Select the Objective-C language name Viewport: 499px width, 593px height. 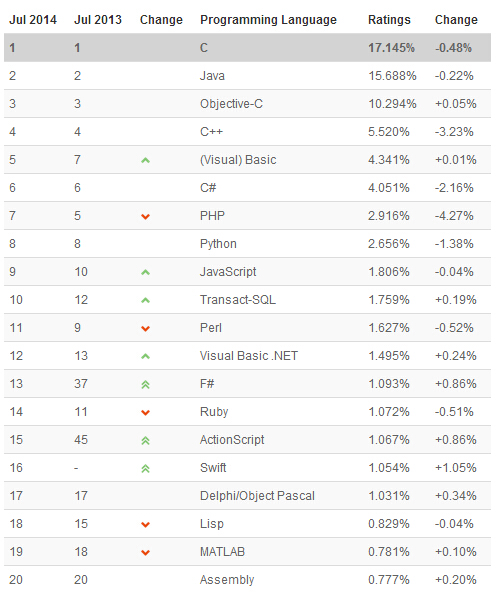coord(231,104)
